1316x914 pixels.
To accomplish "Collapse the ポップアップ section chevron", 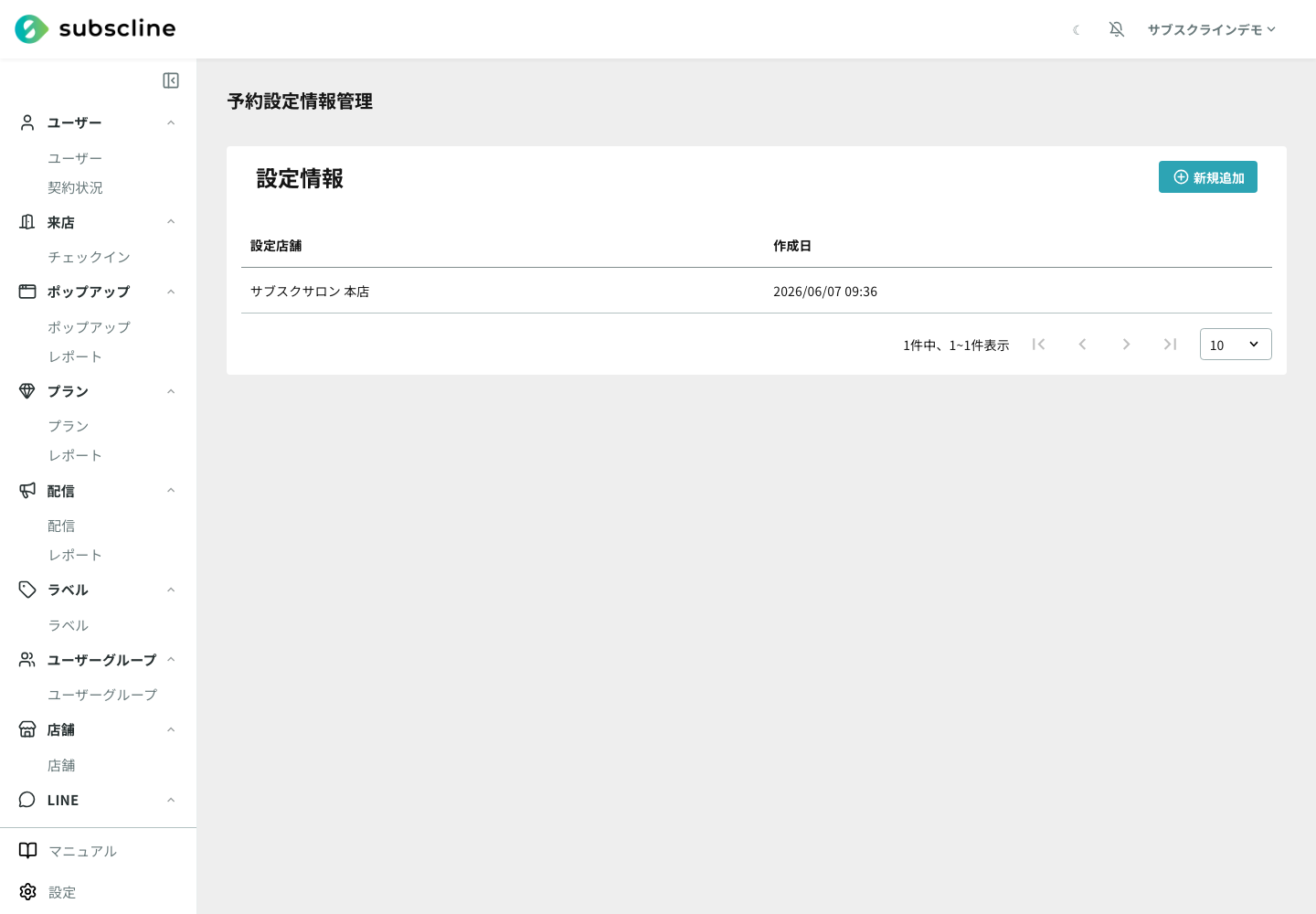I will [x=171, y=292].
